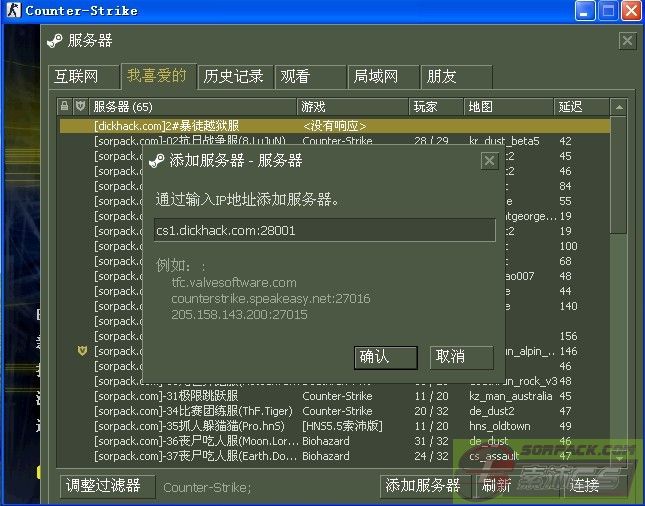The width and height of the screenshot is (645, 506).
Task: Go to the 朋友 tab
Action: coord(442,76)
